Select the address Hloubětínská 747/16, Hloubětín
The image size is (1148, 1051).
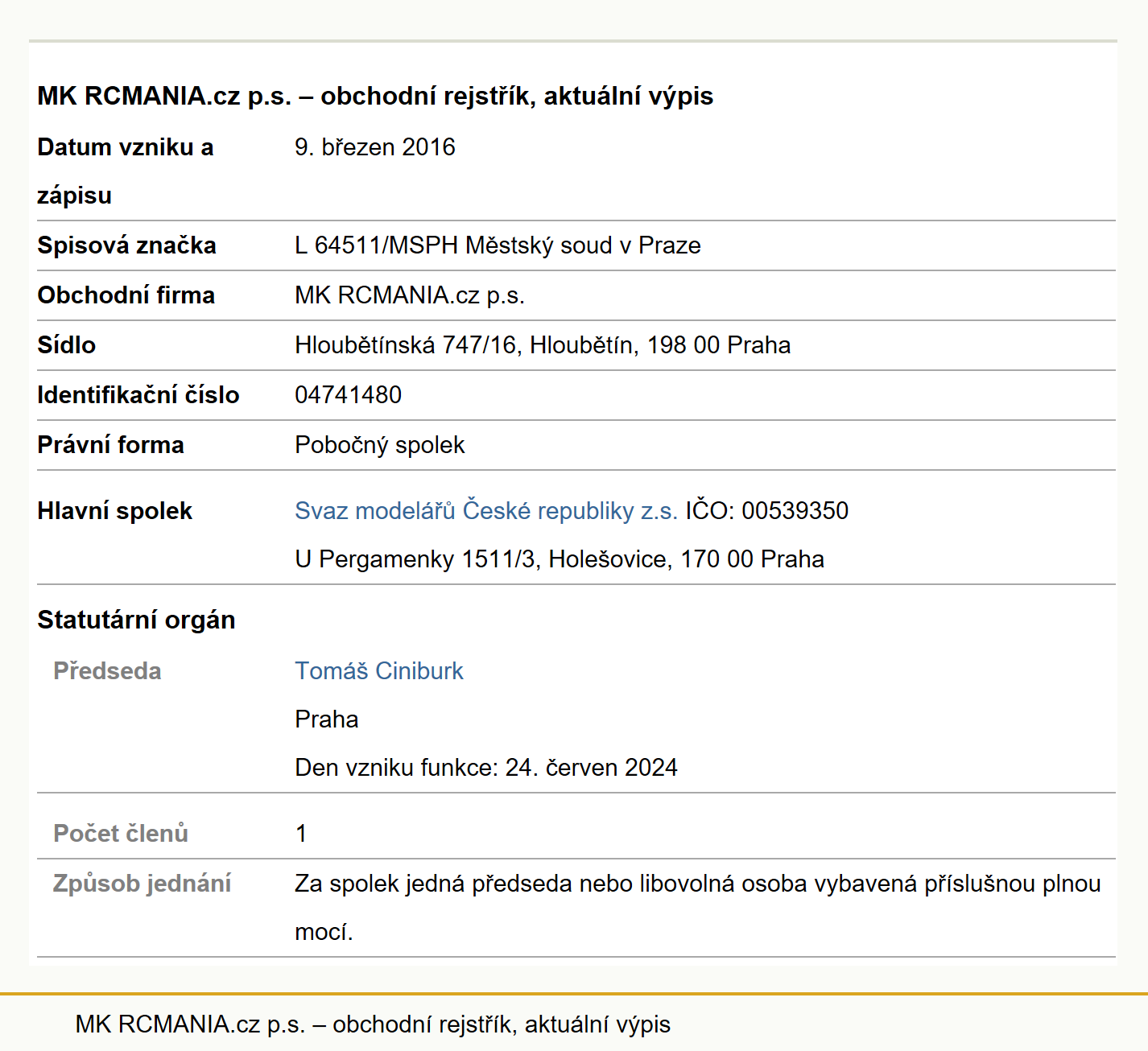pyautogui.click(x=543, y=345)
